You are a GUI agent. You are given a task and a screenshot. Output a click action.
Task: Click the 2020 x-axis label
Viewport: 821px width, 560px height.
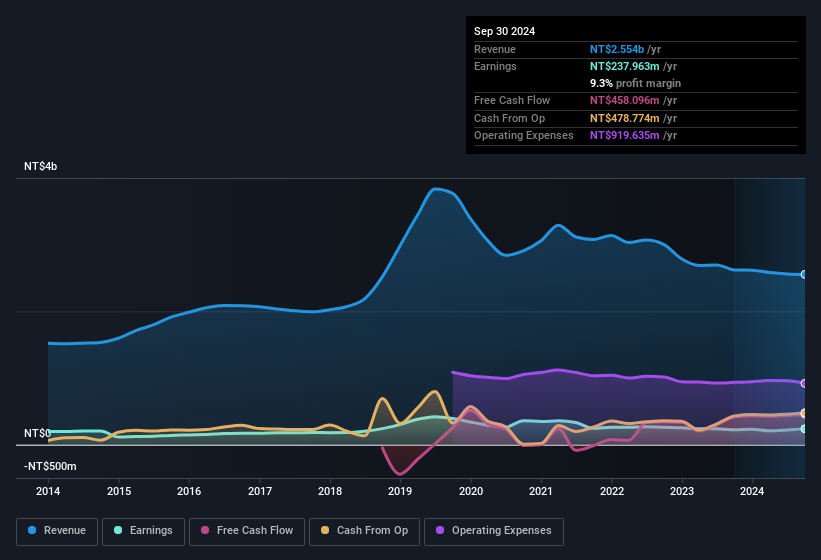471,491
